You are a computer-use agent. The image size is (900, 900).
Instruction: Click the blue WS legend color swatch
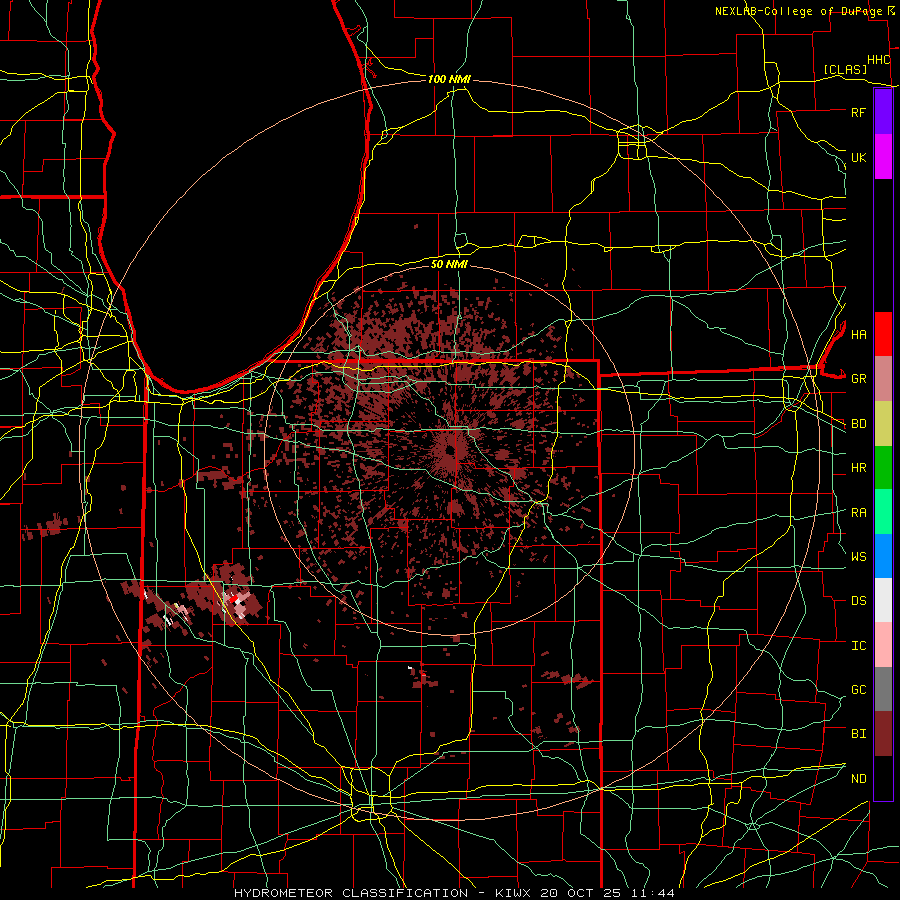click(883, 556)
